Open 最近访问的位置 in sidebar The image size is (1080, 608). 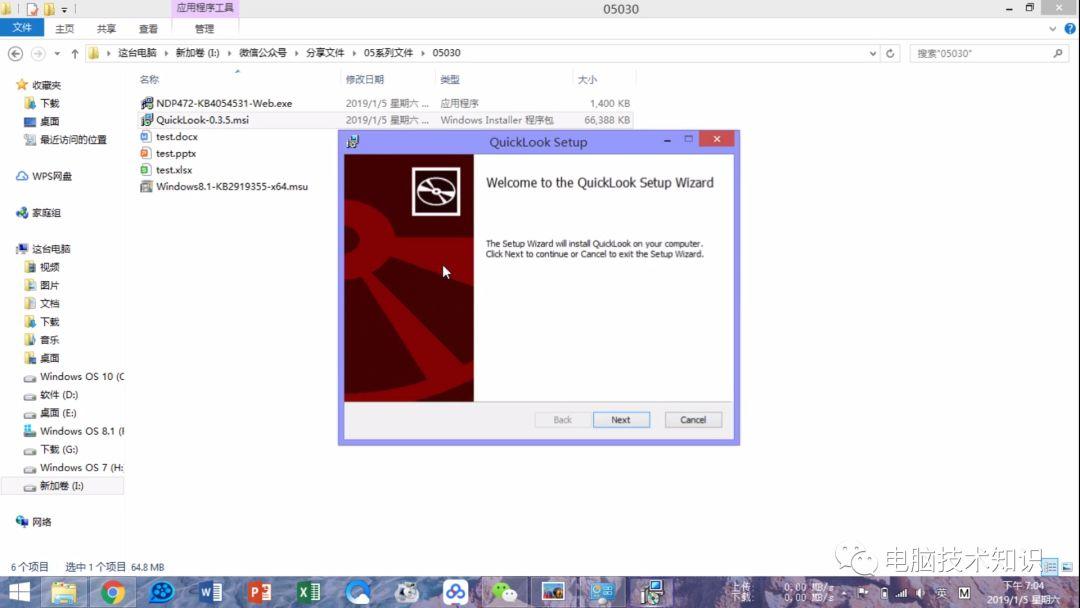73,140
